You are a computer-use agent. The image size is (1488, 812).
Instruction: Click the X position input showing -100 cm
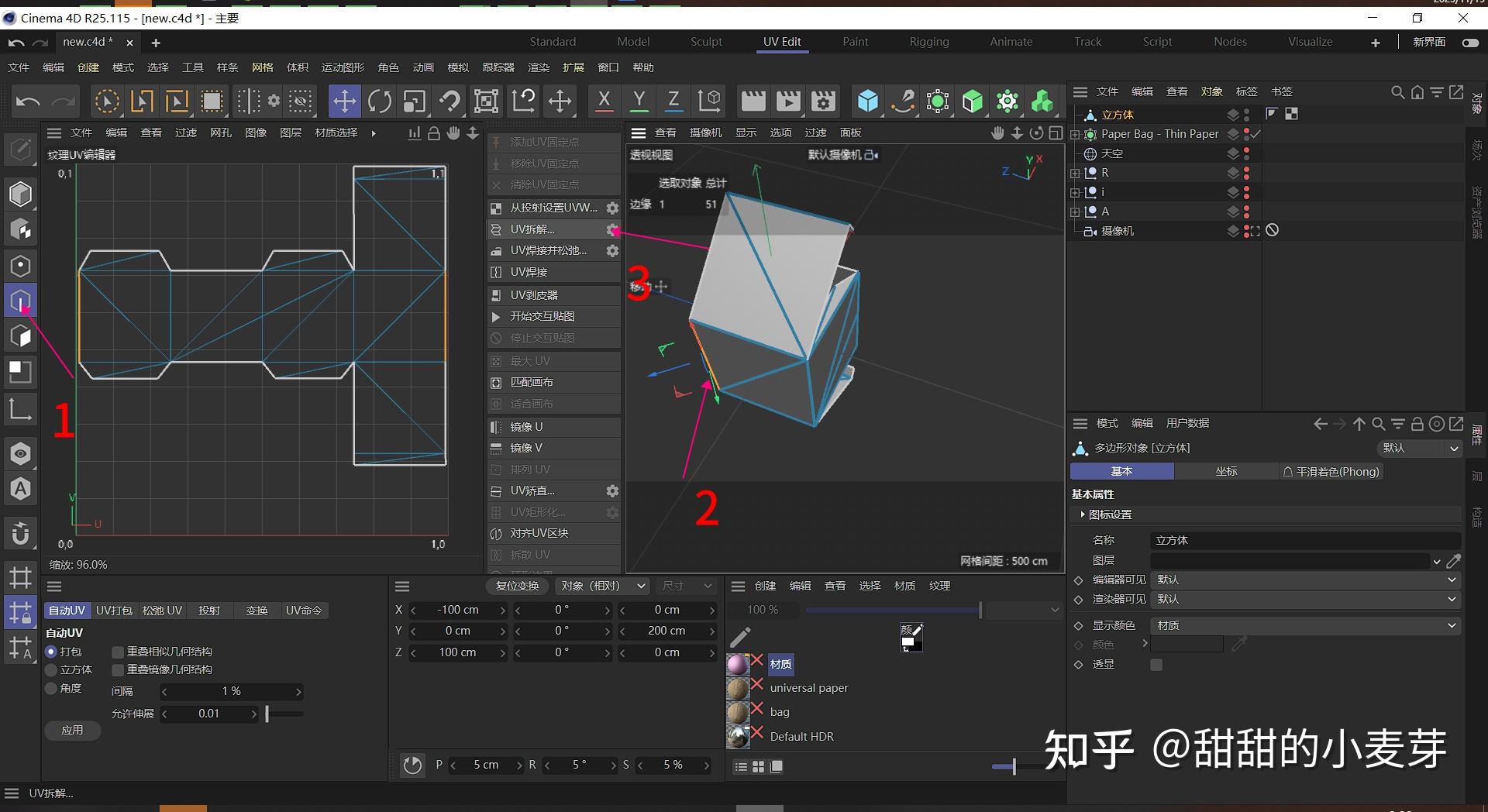pyautogui.click(x=459, y=610)
